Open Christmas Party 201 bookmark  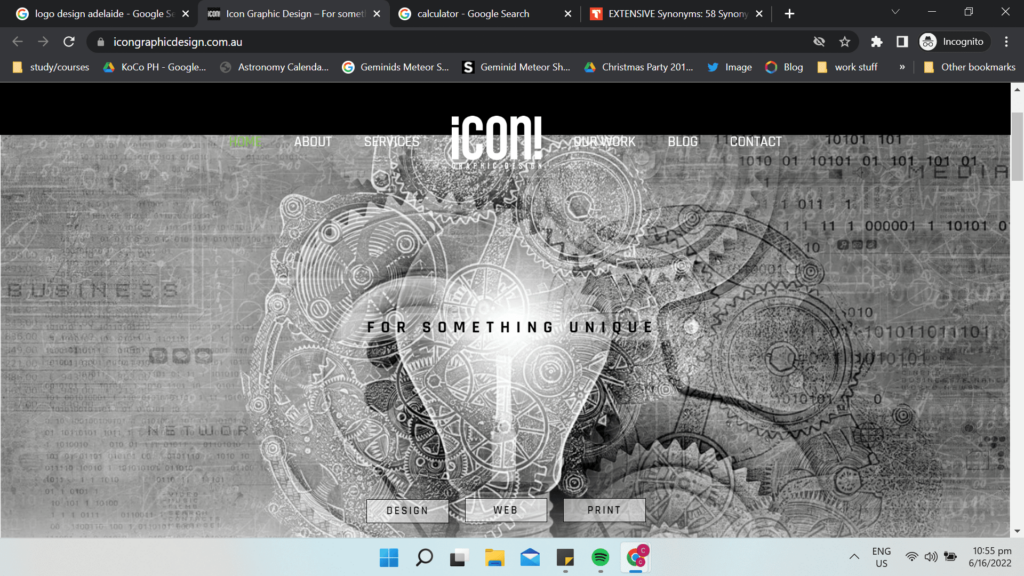639,67
